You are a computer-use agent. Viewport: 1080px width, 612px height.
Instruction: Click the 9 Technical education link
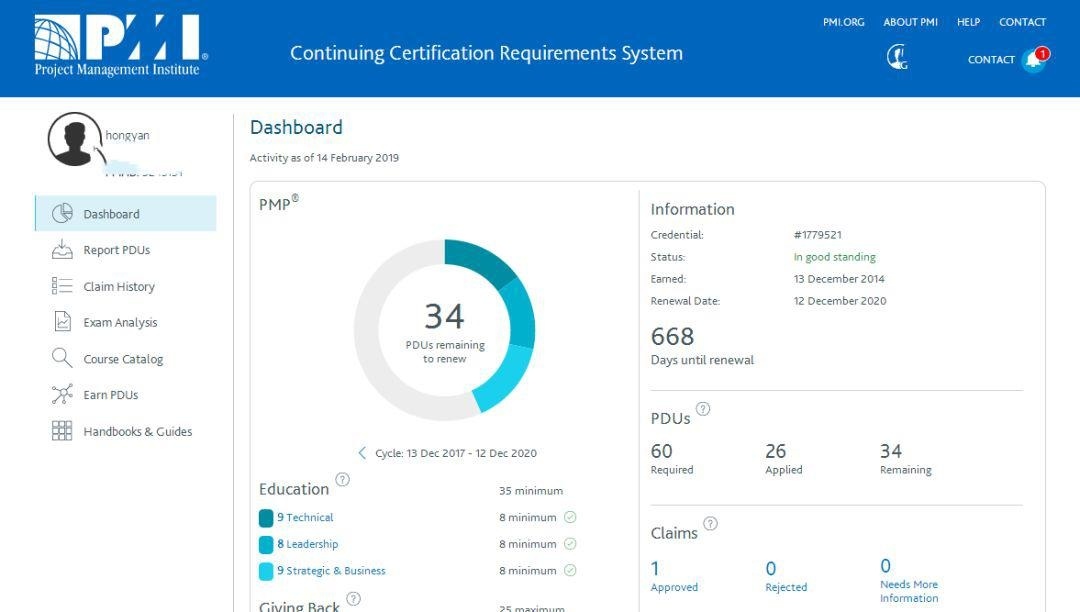304,517
